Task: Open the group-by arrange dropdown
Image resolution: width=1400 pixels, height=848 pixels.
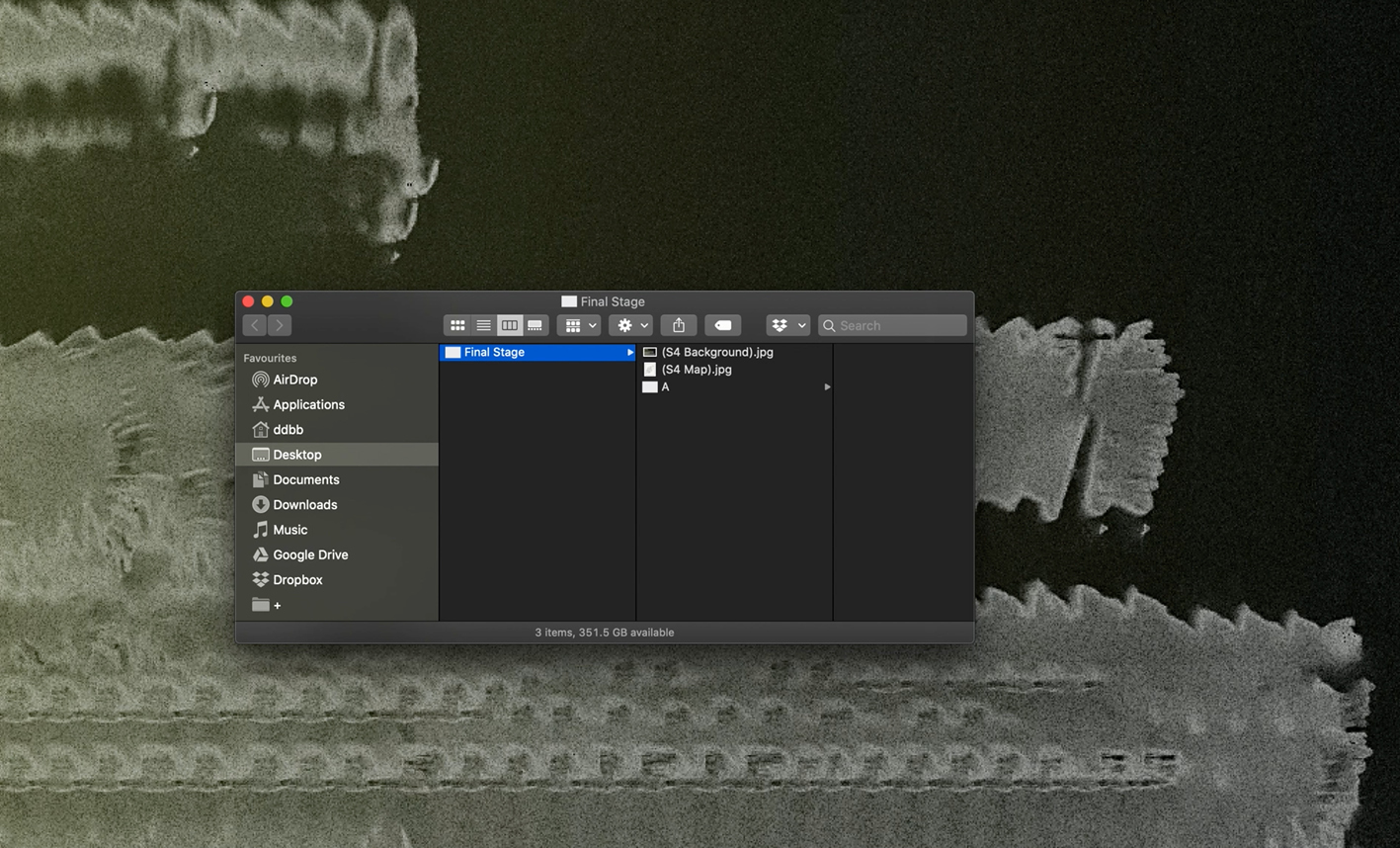Action: tap(579, 325)
